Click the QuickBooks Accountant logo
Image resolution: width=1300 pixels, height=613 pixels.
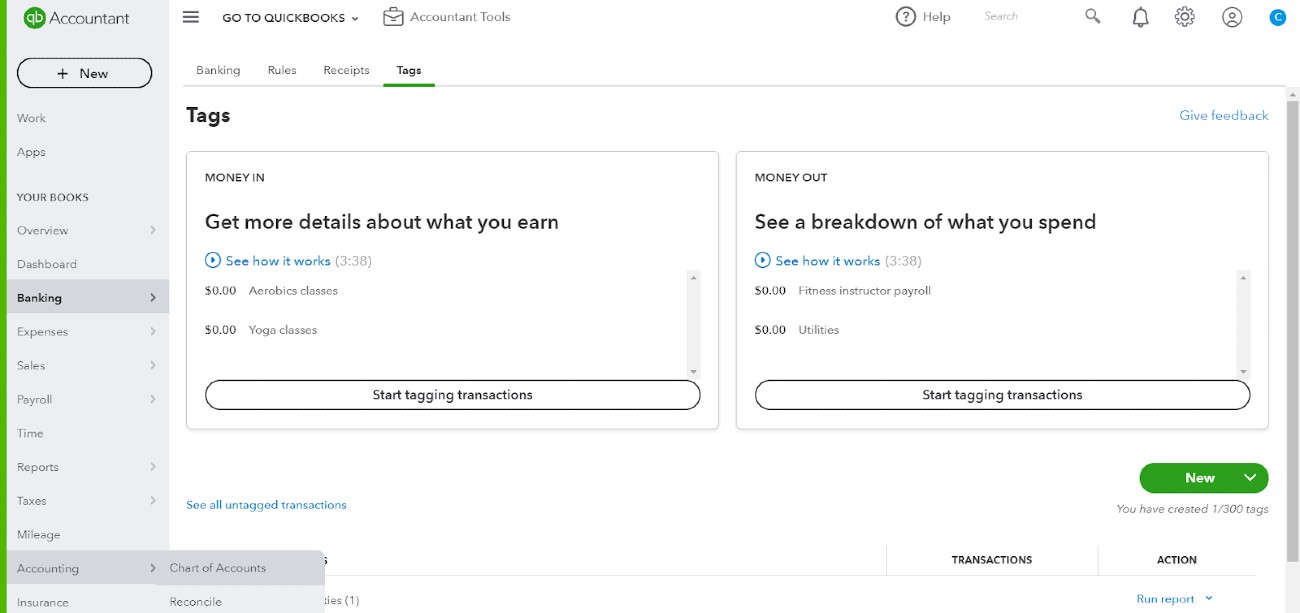77,18
